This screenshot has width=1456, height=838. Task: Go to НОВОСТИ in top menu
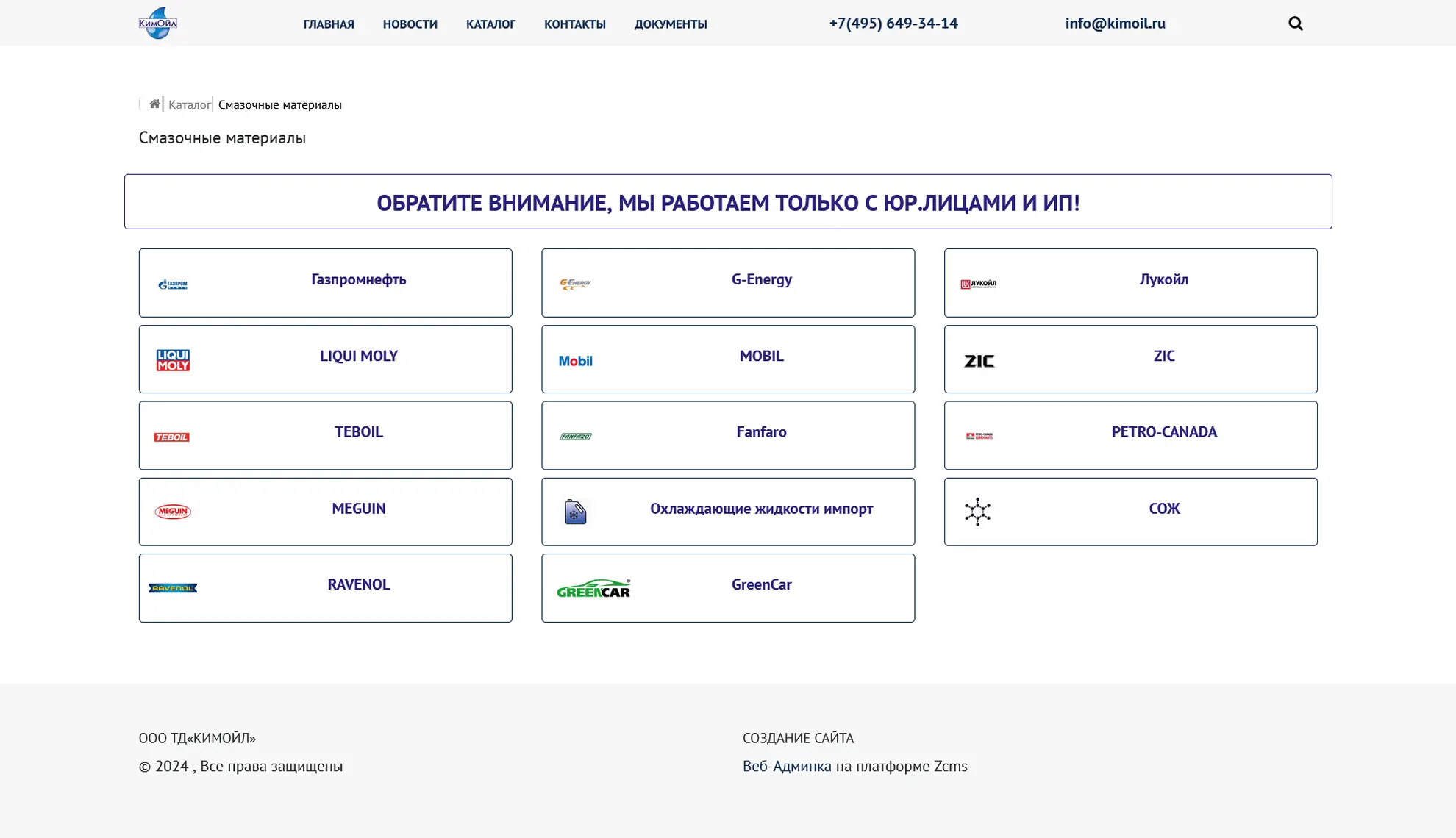click(x=410, y=24)
